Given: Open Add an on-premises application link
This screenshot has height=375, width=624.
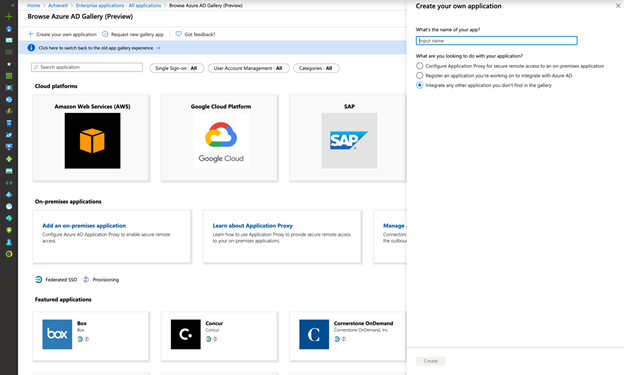Looking at the screenshot, I should (x=84, y=225).
